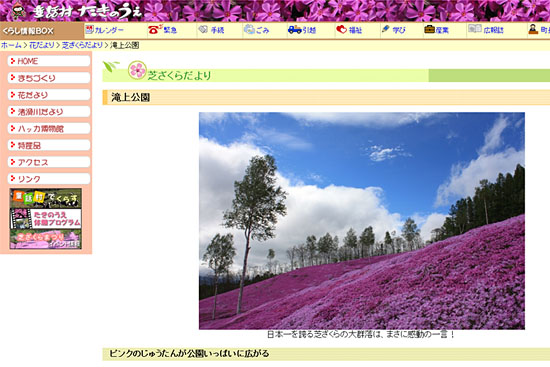Open the 引越 menu item
The width and height of the screenshot is (550, 367).
coord(309,30)
